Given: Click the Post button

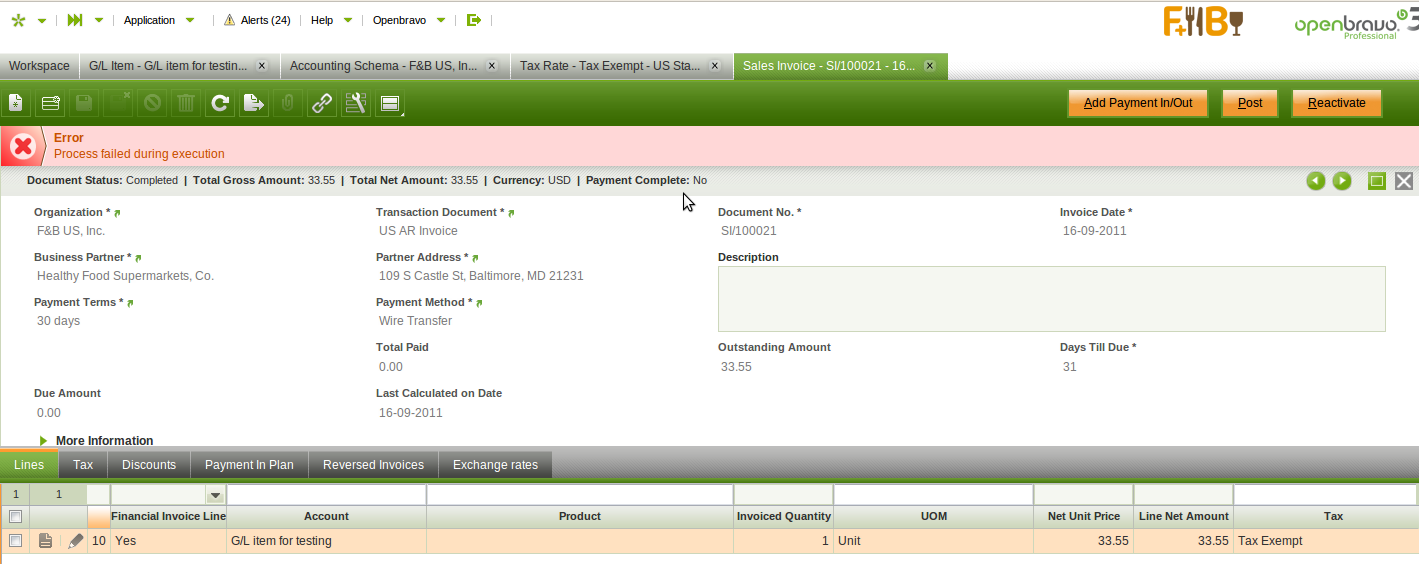Looking at the screenshot, I should pyautogui.click(x=1250, y=103).
